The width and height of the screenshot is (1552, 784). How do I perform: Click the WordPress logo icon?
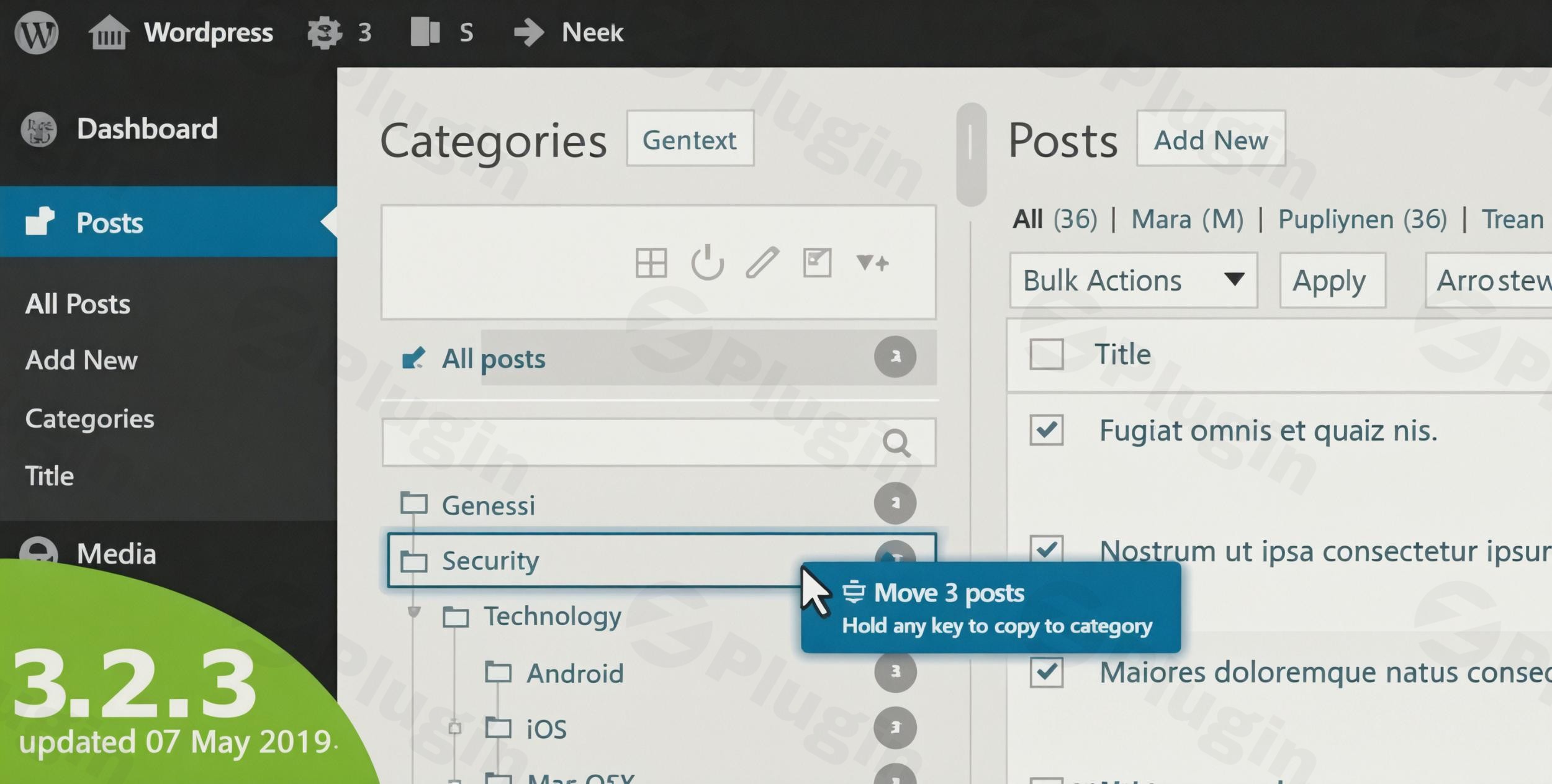pyautogui.click(x=37, y=32)
